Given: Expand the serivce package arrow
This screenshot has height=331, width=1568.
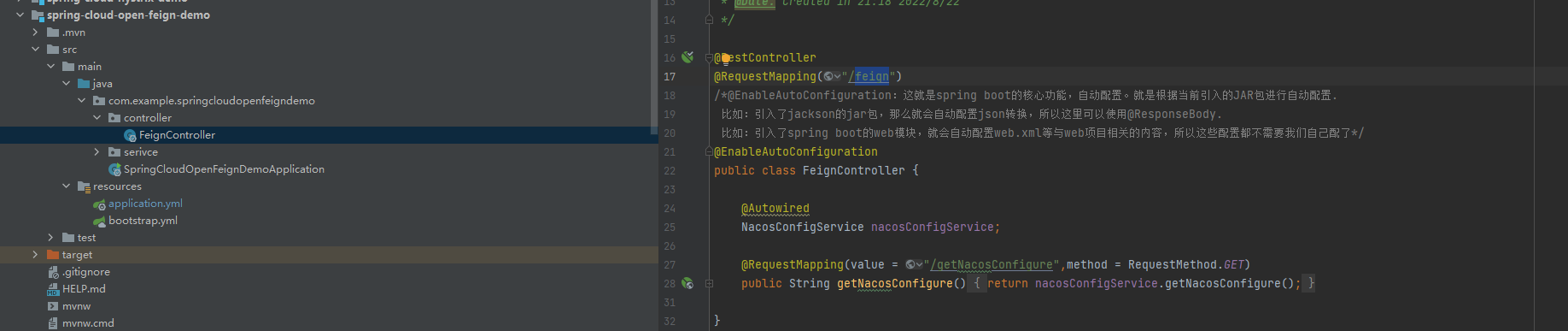Looking at the screenshot, I should pos(97,151).
